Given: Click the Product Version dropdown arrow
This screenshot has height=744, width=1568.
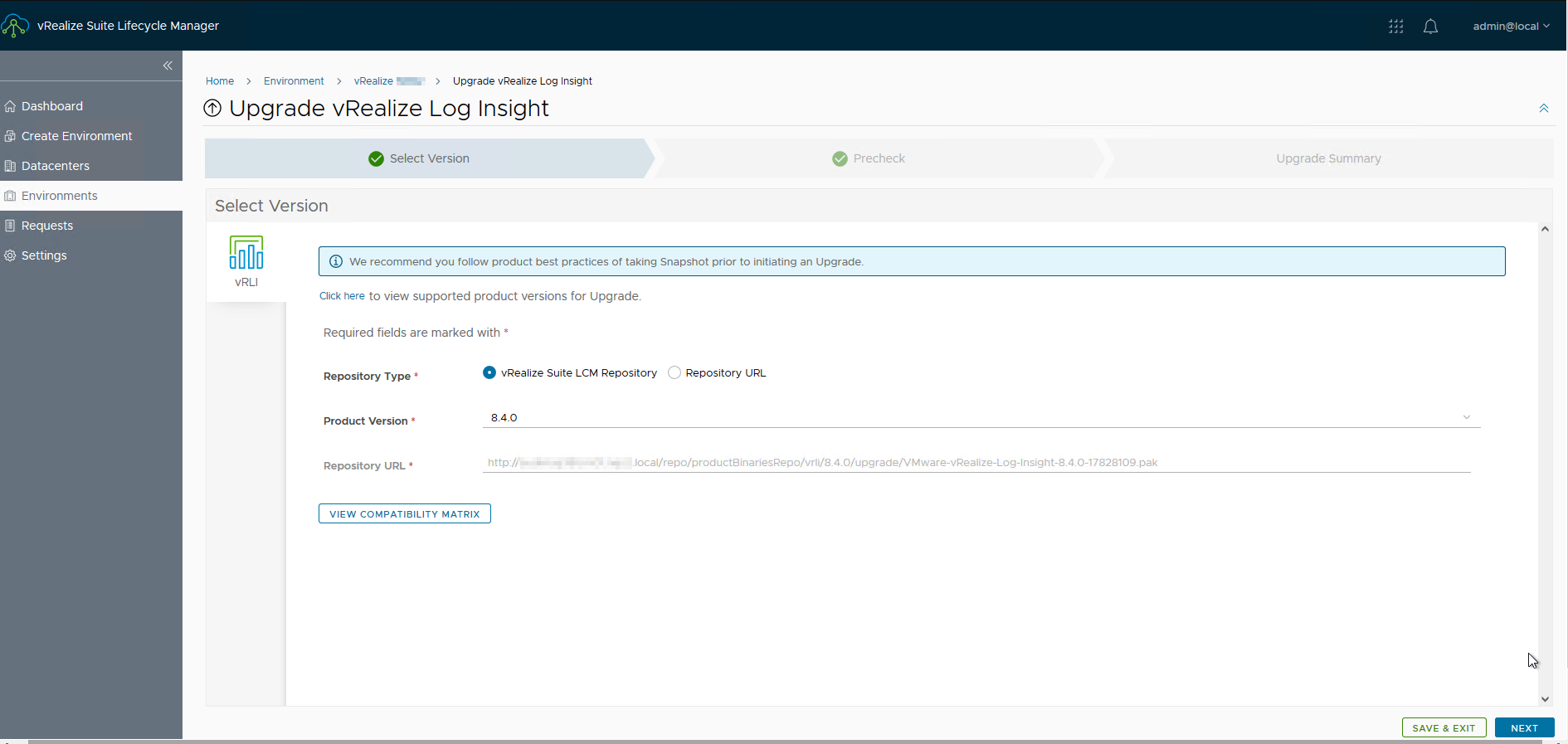Looking at the screenshot, I should click(x=1467, y=417).
